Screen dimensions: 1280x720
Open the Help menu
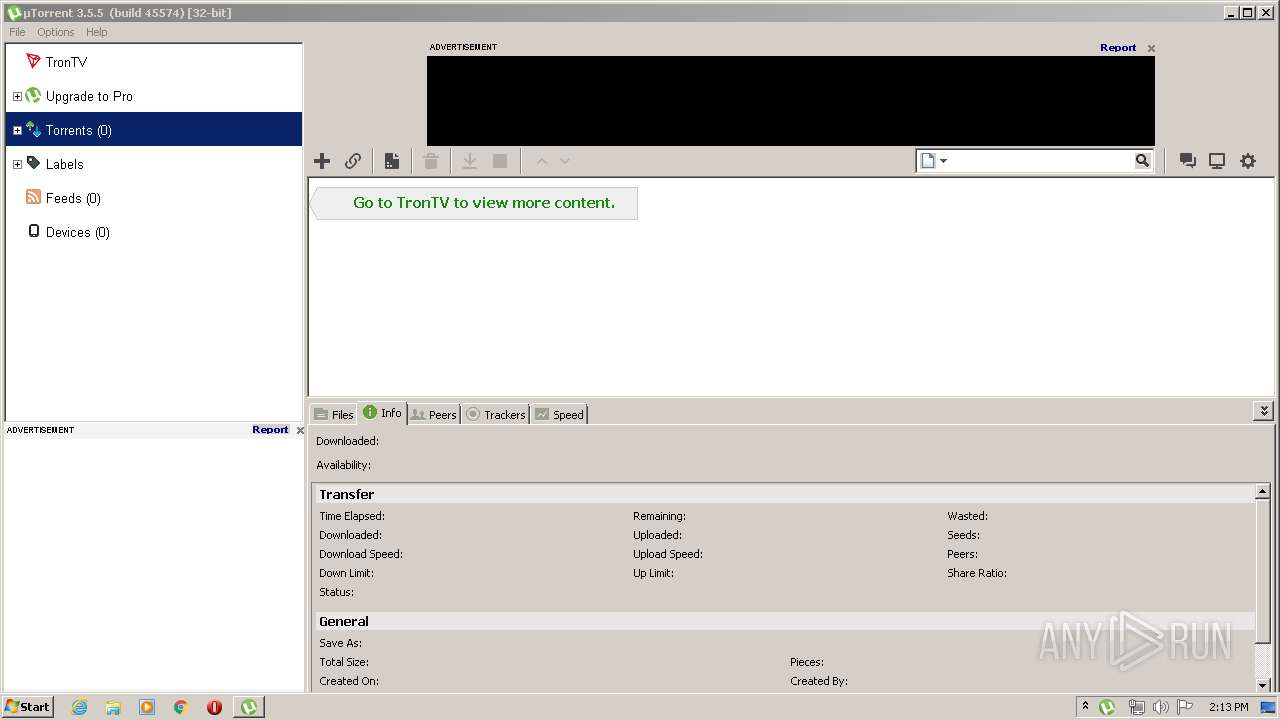click(96, 32)
